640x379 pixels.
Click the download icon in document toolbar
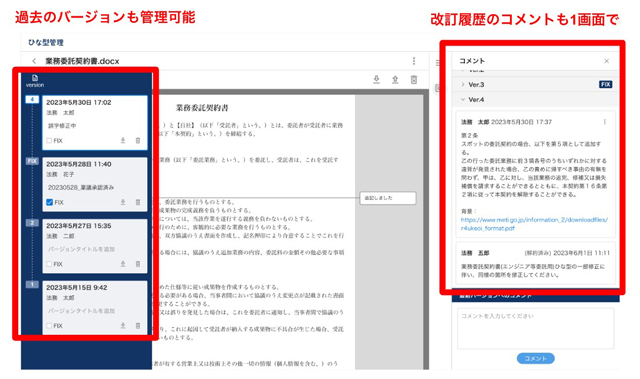(376, 80)
